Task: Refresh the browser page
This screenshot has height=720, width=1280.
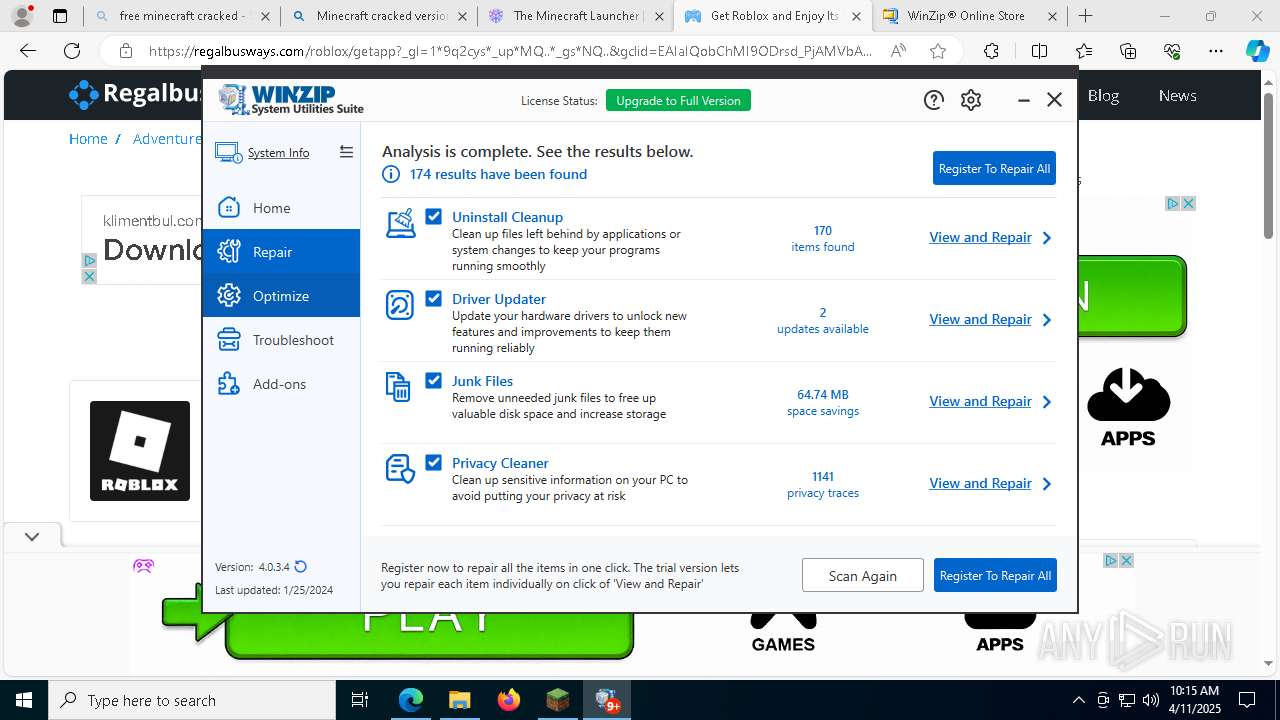Action: [x=72, y=51]
